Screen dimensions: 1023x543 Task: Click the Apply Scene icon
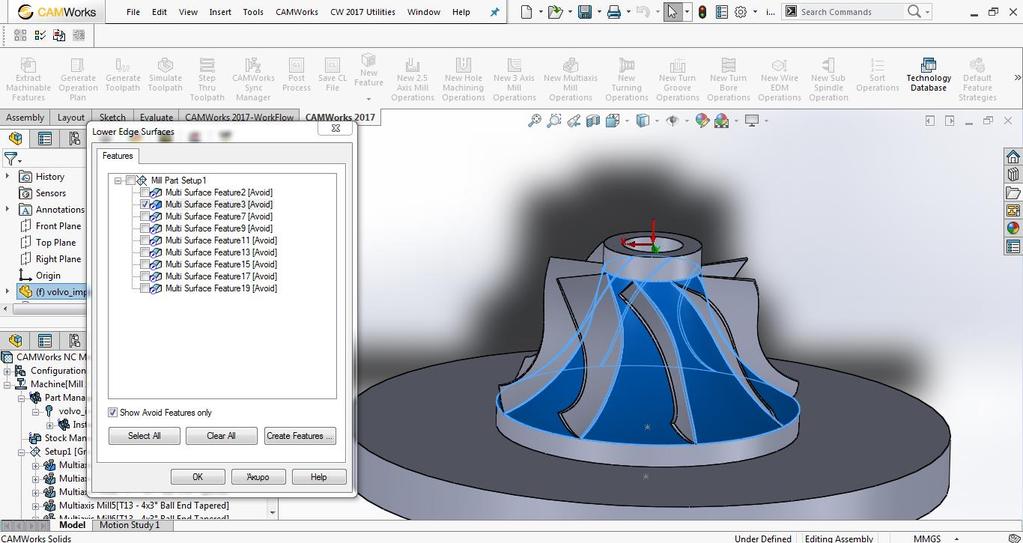722,121
